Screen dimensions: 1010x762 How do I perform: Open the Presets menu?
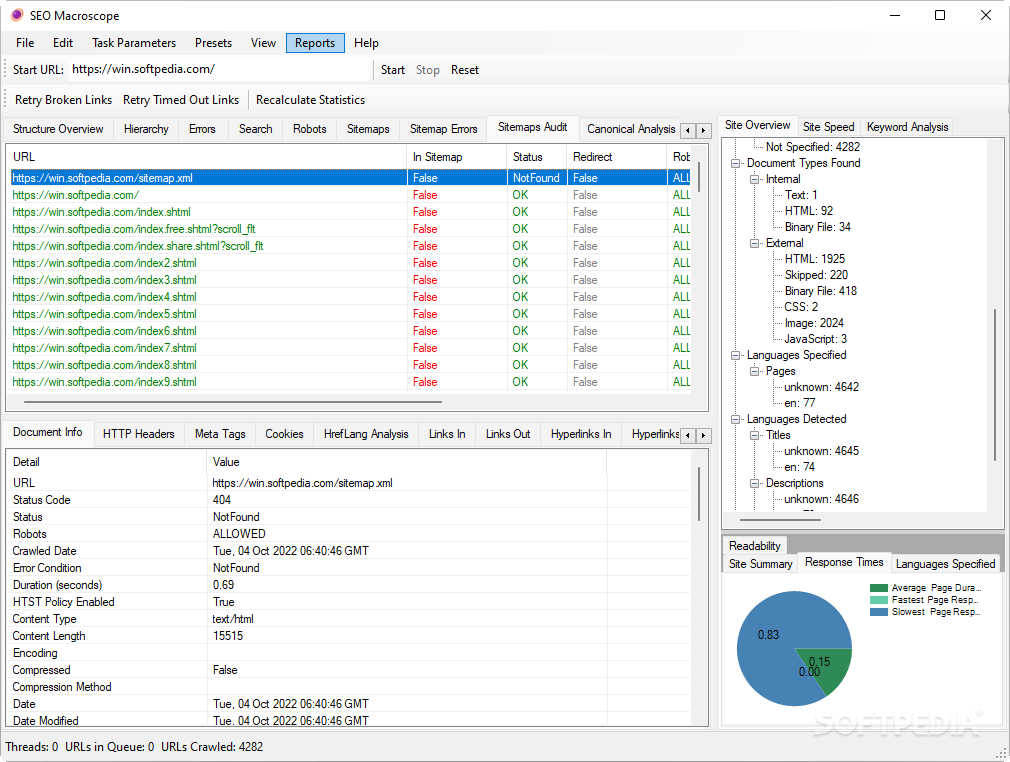(x=213, y=43)
